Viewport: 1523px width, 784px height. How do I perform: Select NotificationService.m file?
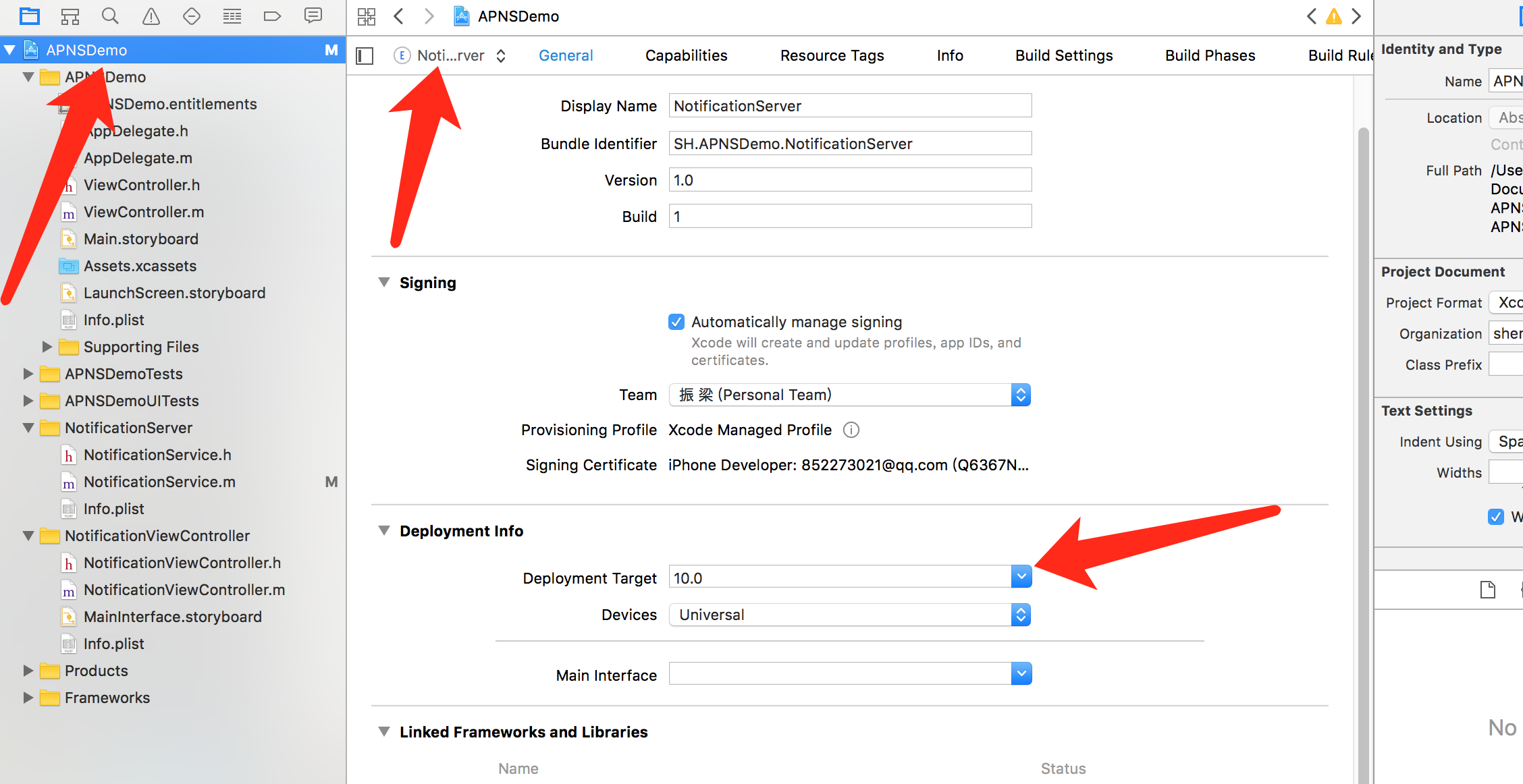[159, 482]
